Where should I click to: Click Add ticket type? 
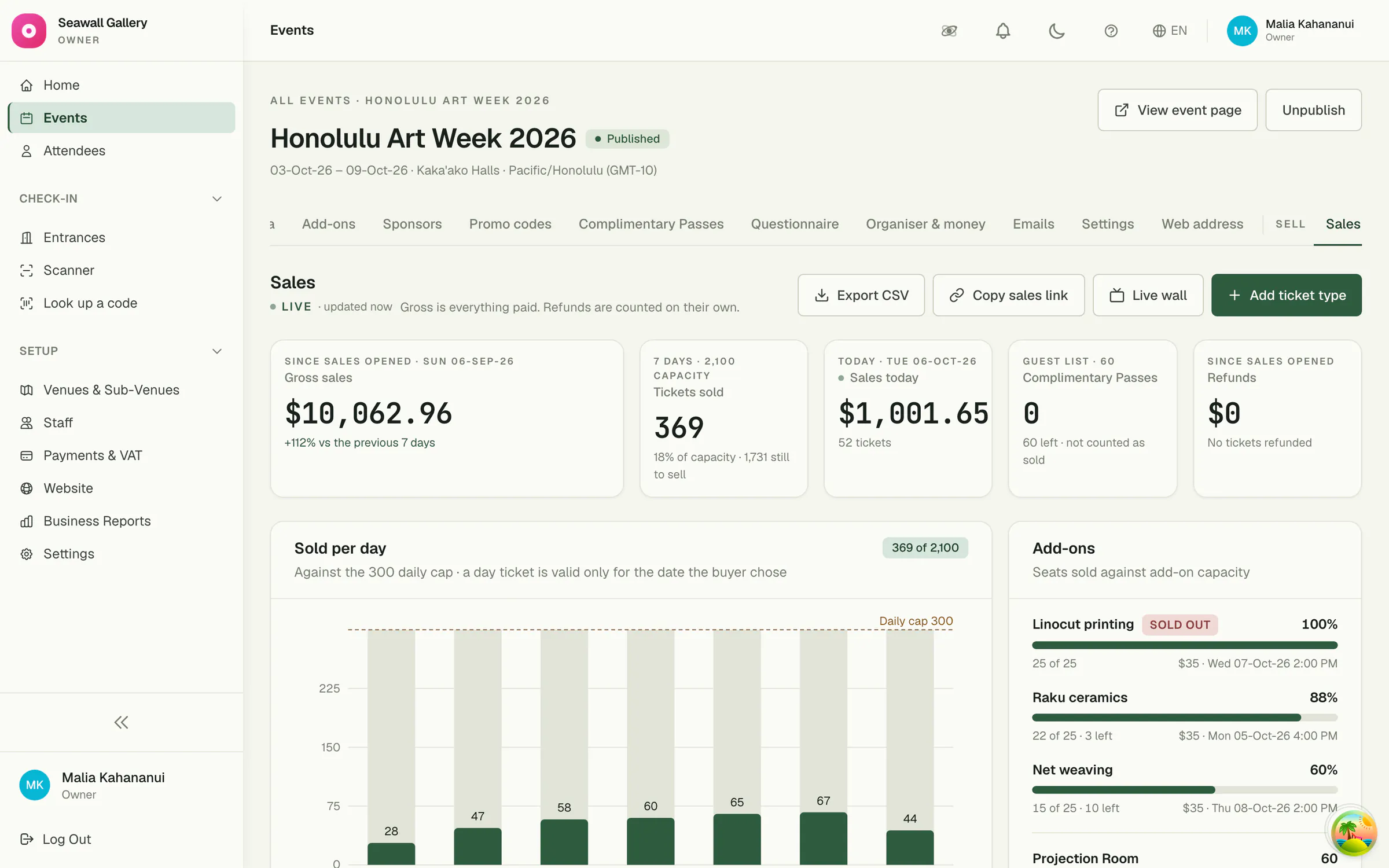tap(1286, 295)
